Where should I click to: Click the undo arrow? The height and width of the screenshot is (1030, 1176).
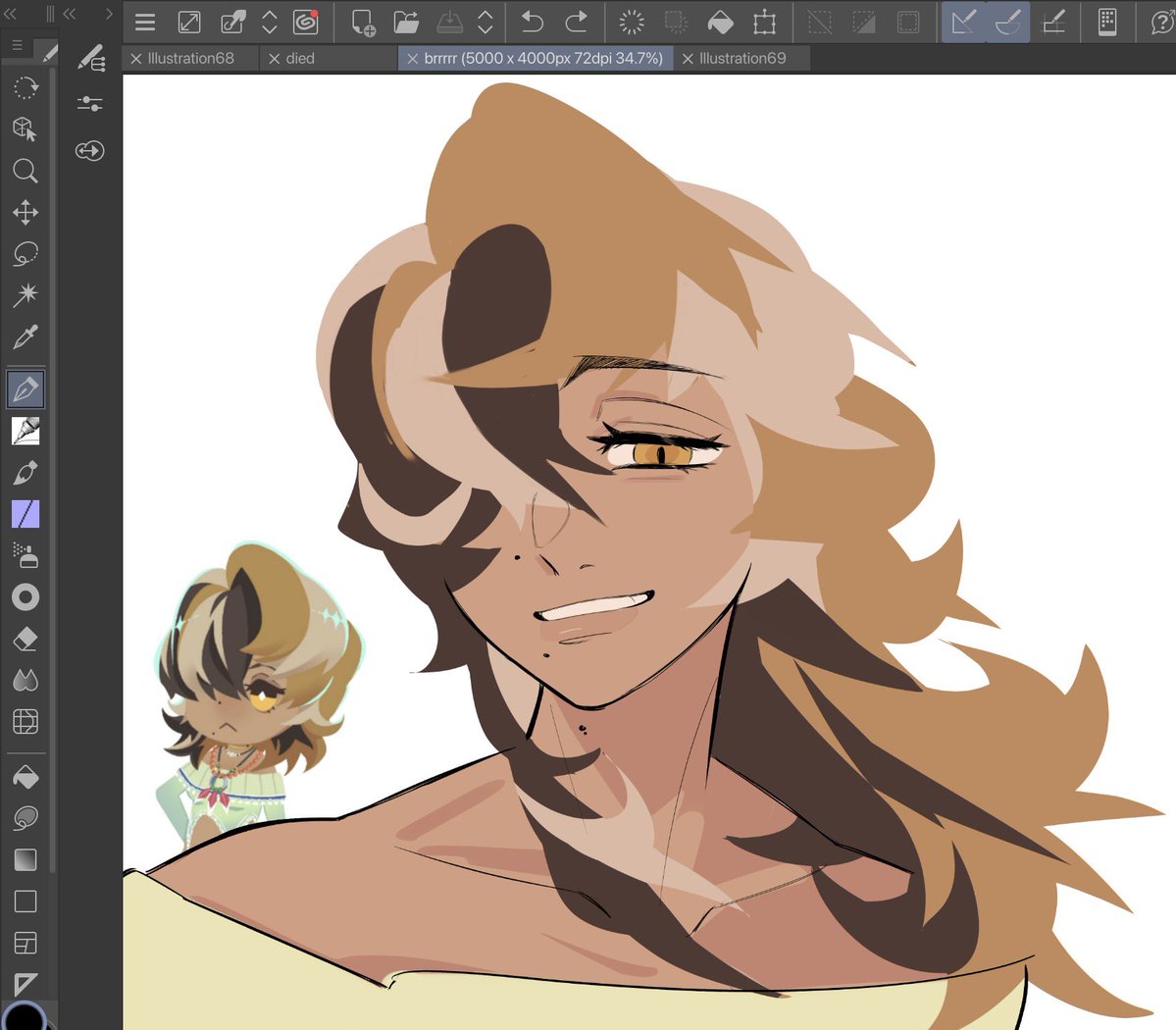point(532,23)
